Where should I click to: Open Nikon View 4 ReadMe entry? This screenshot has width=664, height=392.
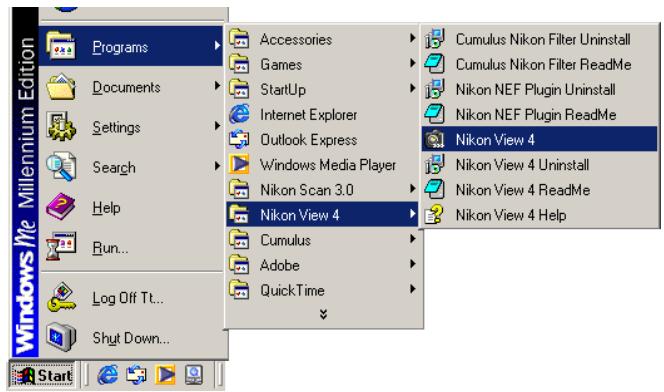click(x=540, y=189)
